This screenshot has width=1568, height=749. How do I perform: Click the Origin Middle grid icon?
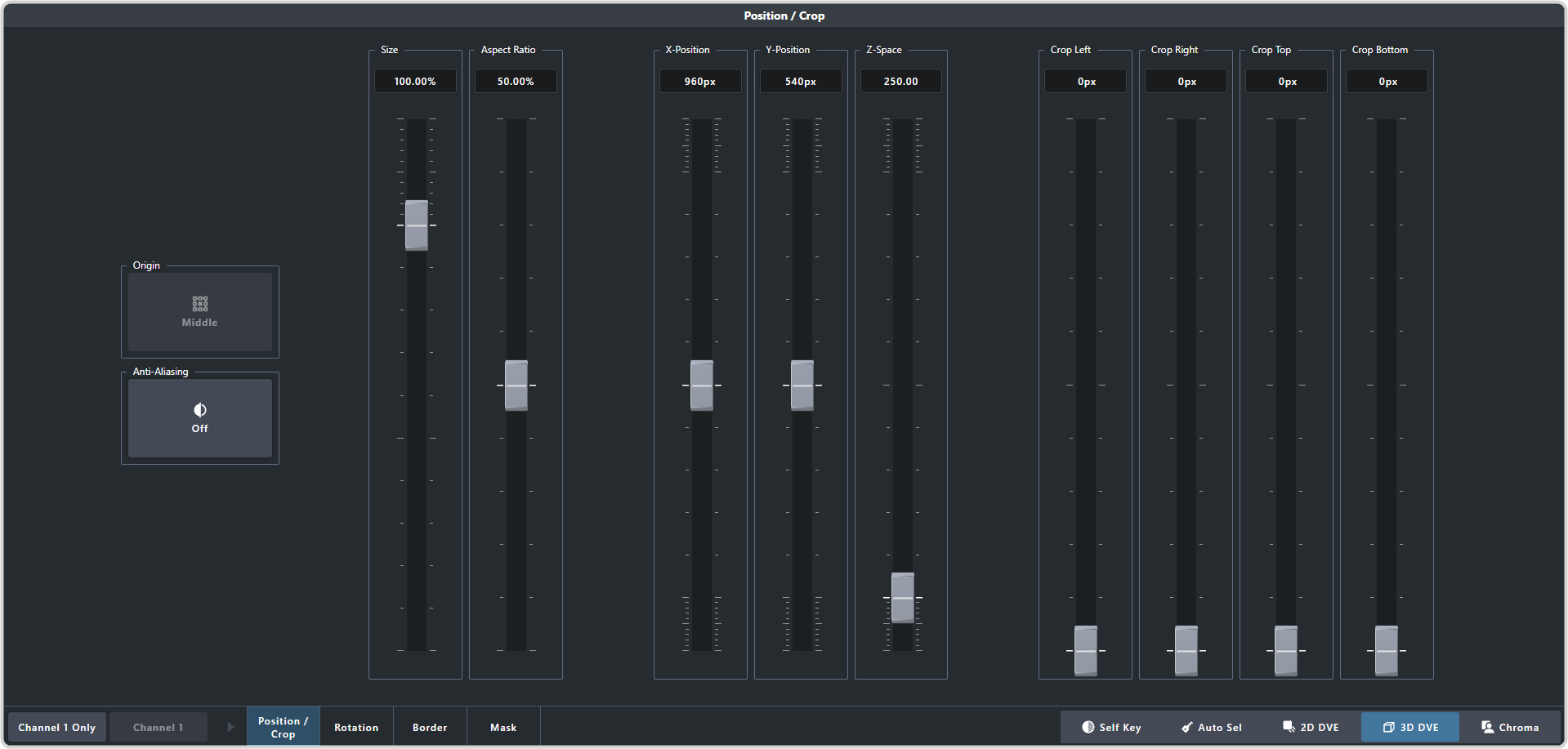coord(200,304)
